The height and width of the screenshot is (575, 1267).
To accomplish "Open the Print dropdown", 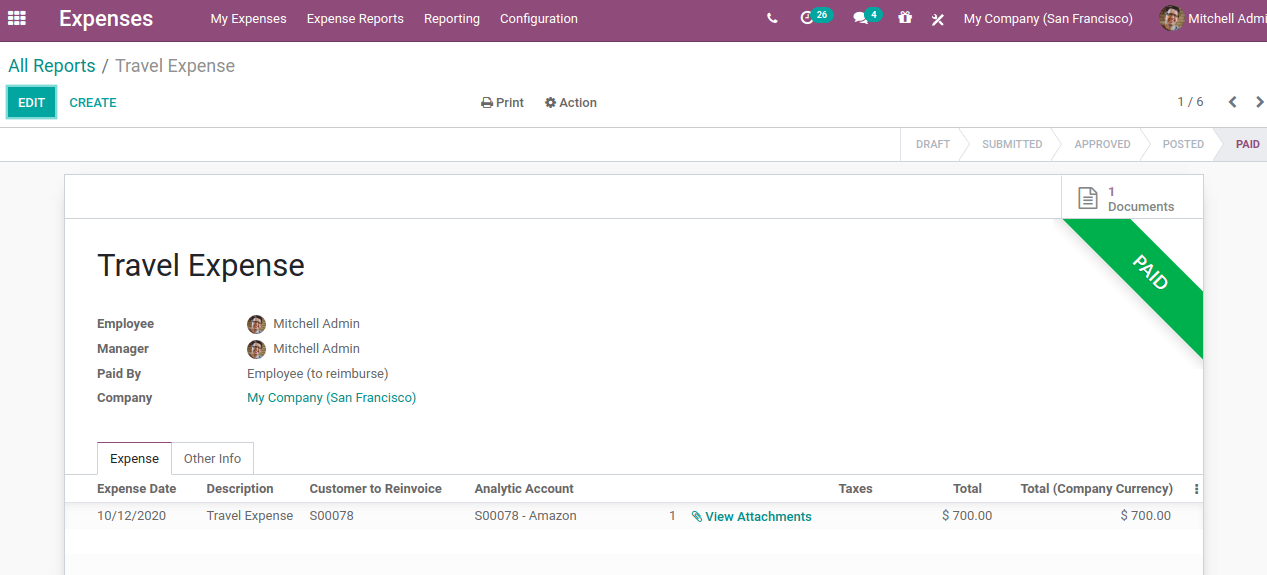I will click(x=502, y=103).
